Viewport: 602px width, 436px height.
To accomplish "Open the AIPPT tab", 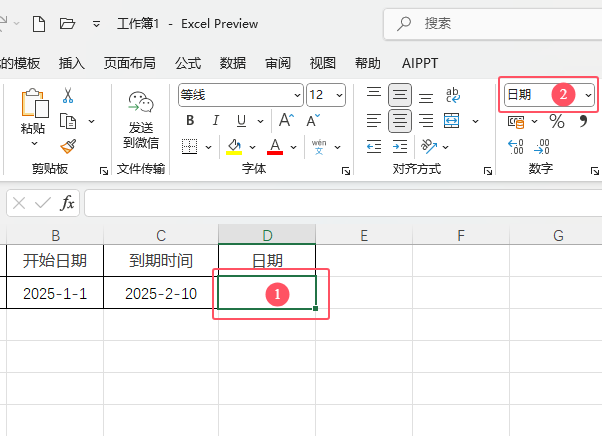I will coord(420,63).
